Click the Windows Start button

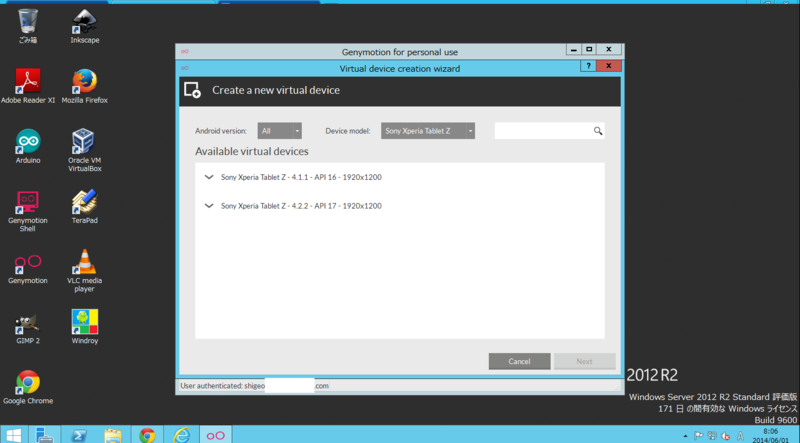tap(13, 435)
